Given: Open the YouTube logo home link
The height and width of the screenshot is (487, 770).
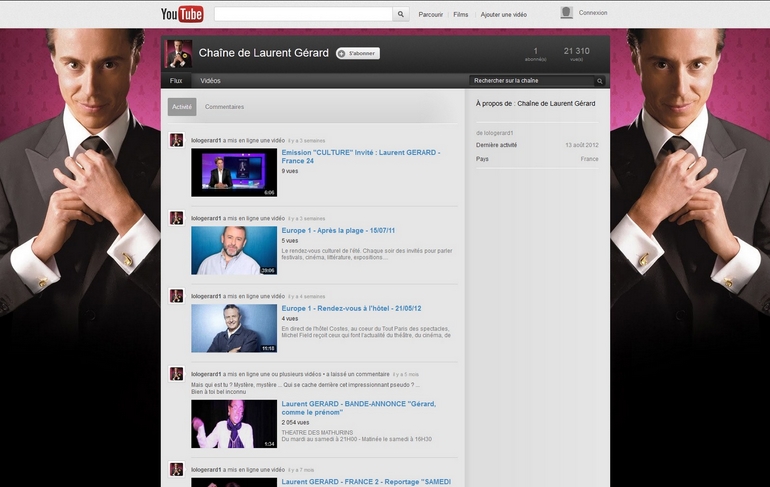Looking at the screenshot, I should (x=182, y=14).
